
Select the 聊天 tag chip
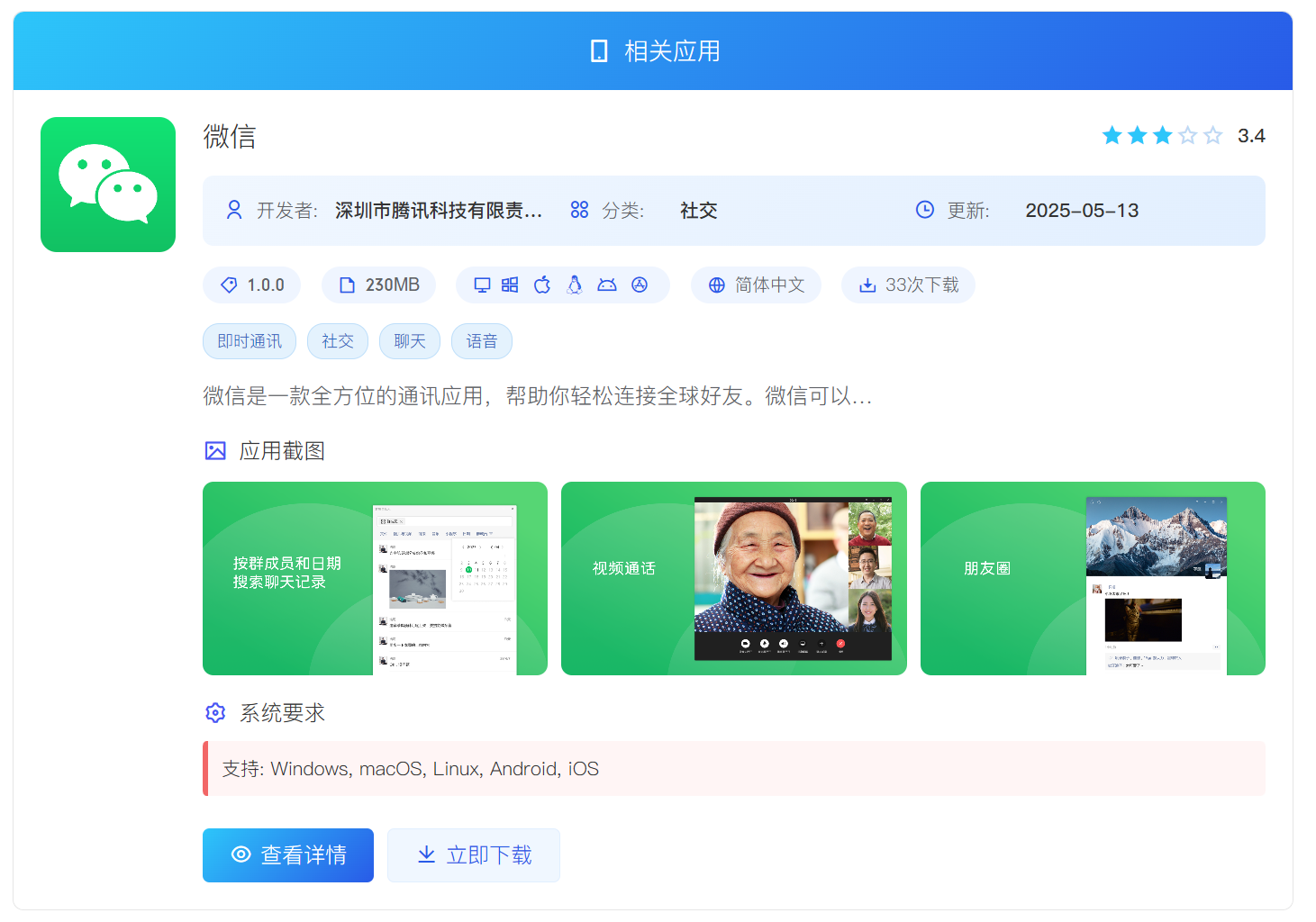(410, 341)
